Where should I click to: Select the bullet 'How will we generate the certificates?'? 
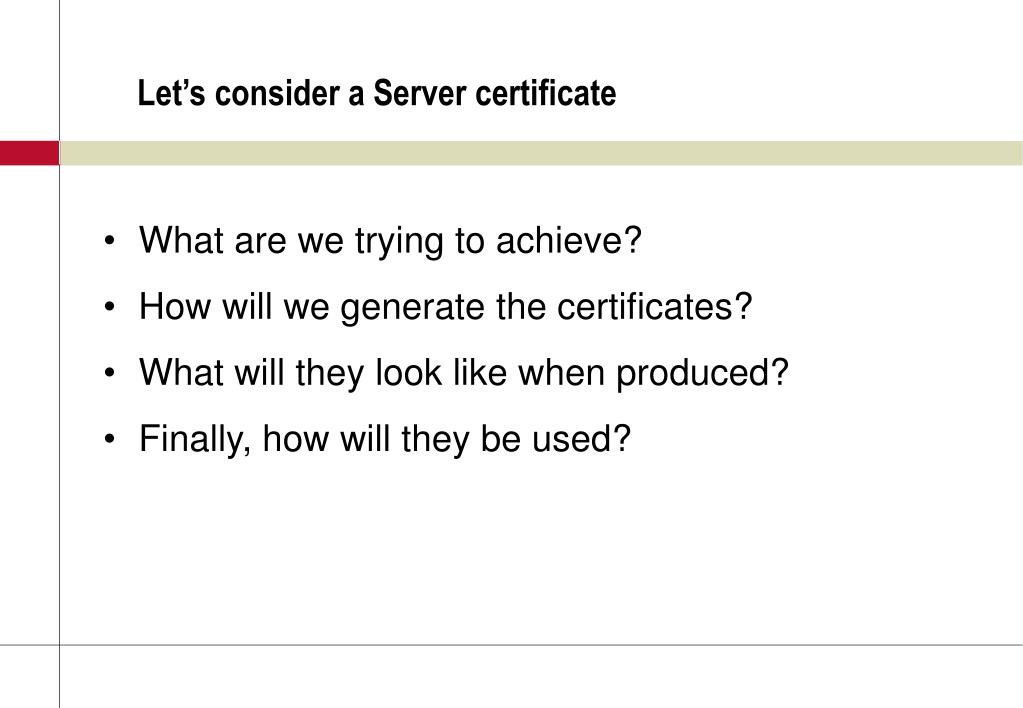(x=446, y=307)
